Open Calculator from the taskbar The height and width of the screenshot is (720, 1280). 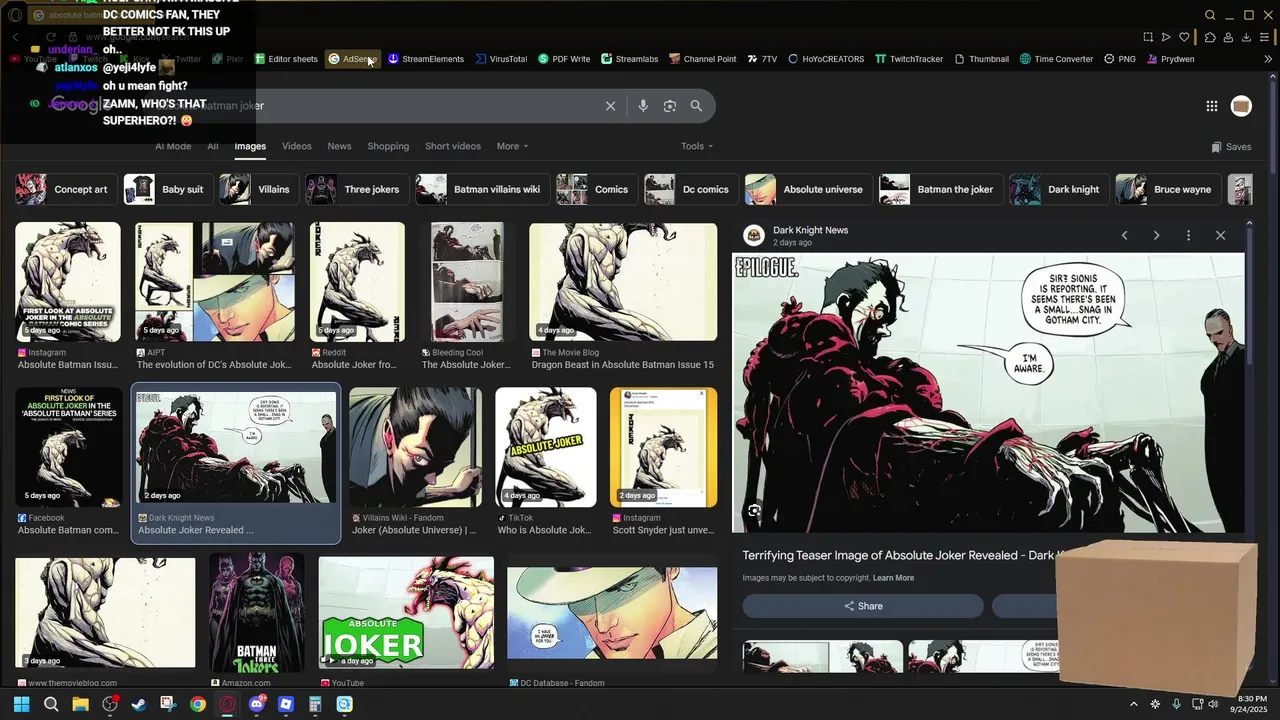tap(315, 704)
